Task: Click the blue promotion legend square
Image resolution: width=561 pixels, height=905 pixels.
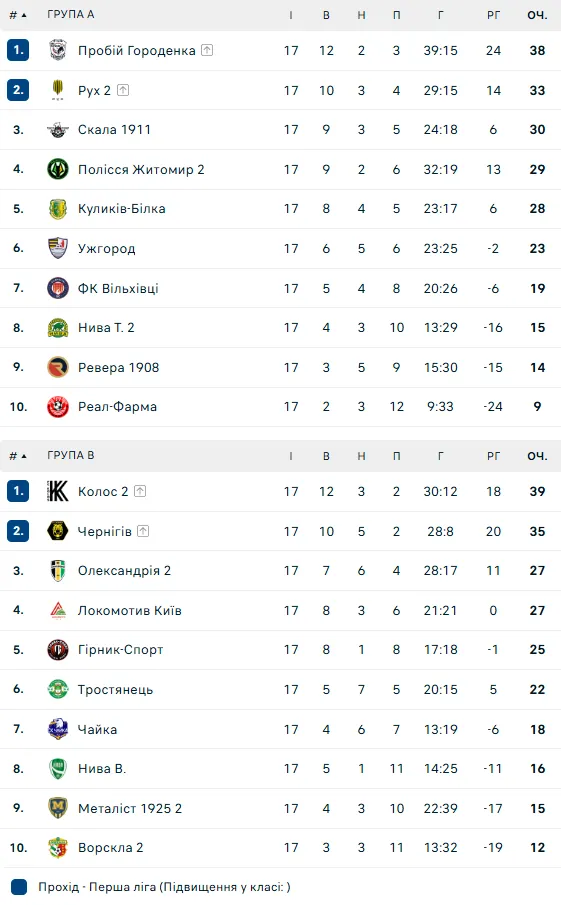Action: click(x=19, y=887)
